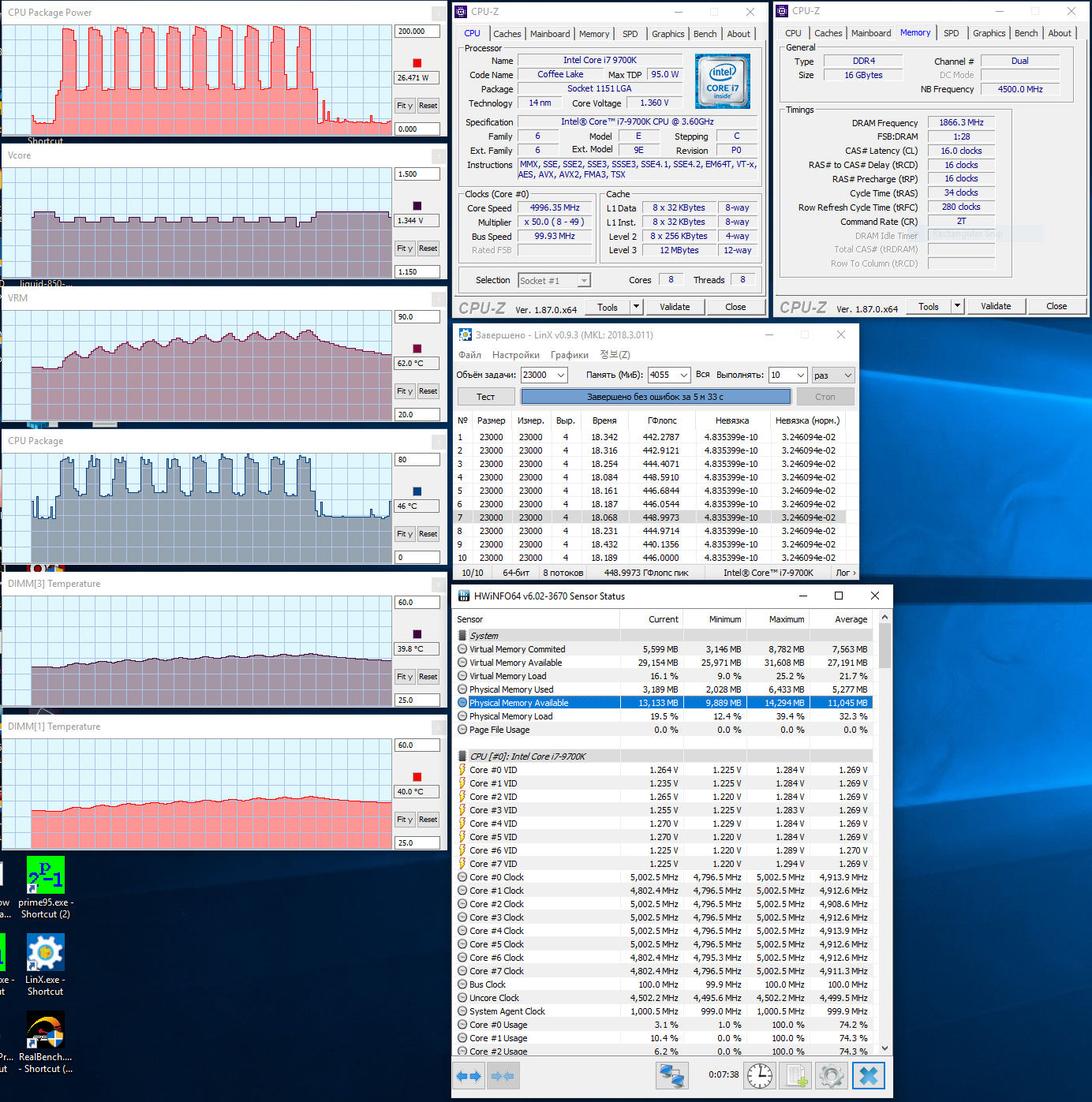This screenshot has height=1102, width=1092.
Task: Click the expand-columns arrows icon in HWiNFO
Action: [469, 1076]
